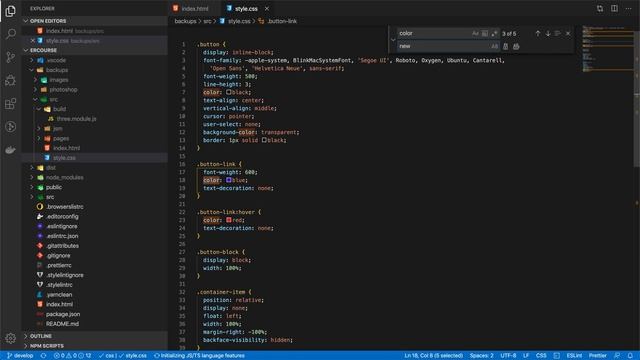640x360 pixels.
Task: Open the black color swatch on line 7
Action: [229, 92]
